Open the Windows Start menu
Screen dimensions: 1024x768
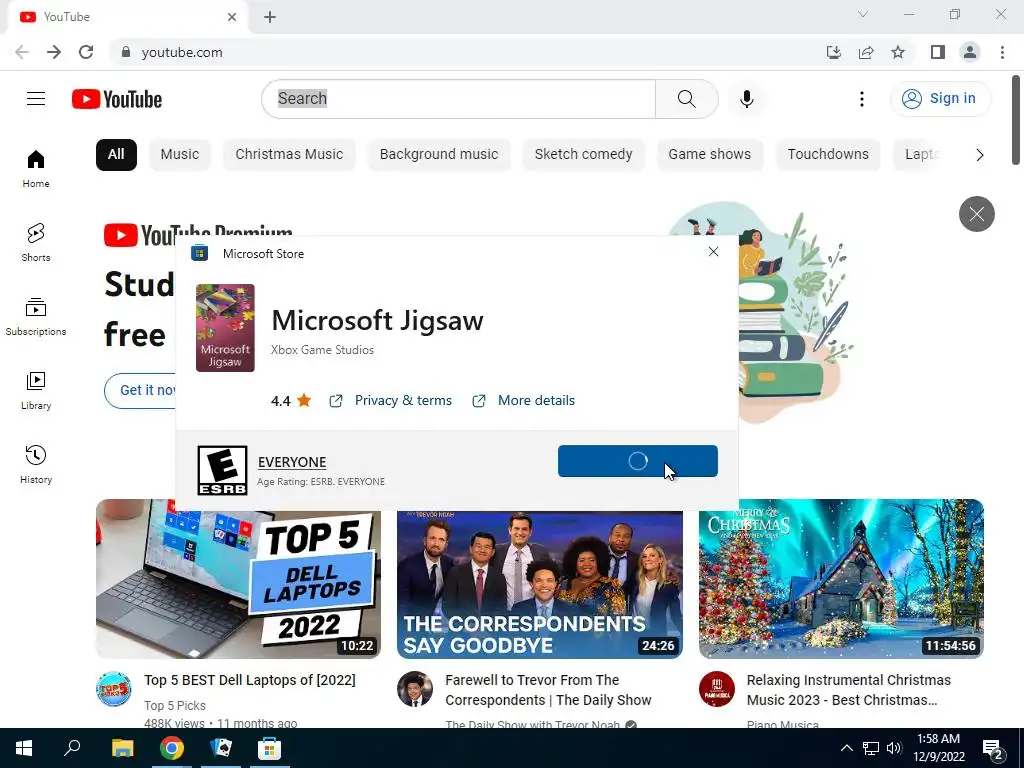coord(24,748)
